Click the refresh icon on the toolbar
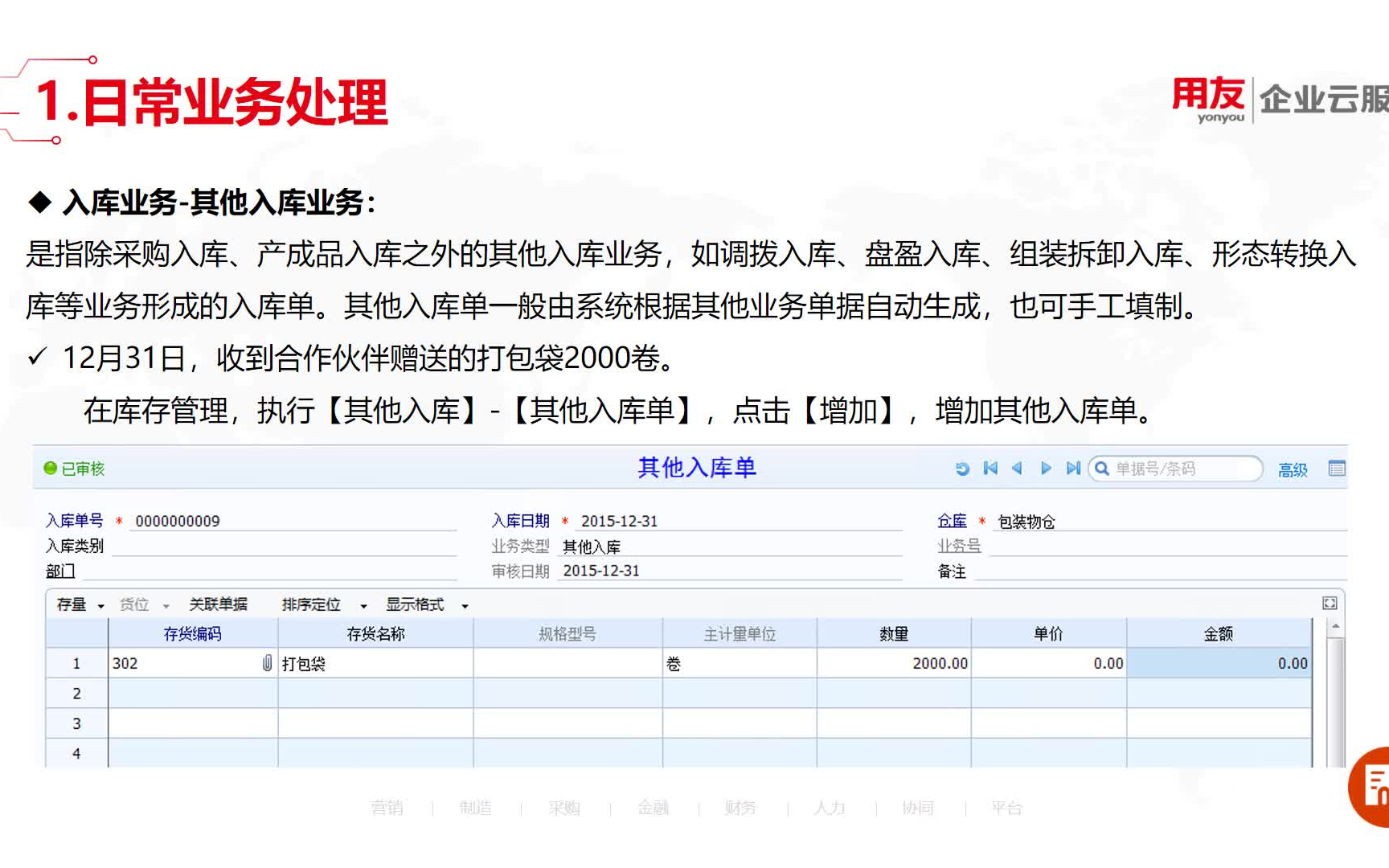The image size is (1389, 868). point(962,469)
